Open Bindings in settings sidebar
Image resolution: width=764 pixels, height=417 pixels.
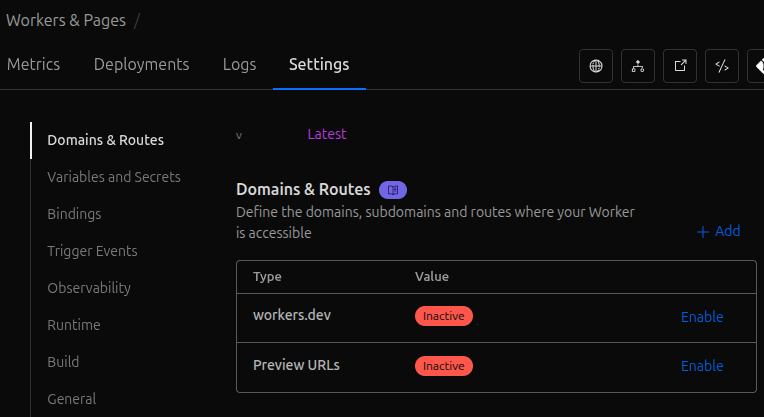74,214
